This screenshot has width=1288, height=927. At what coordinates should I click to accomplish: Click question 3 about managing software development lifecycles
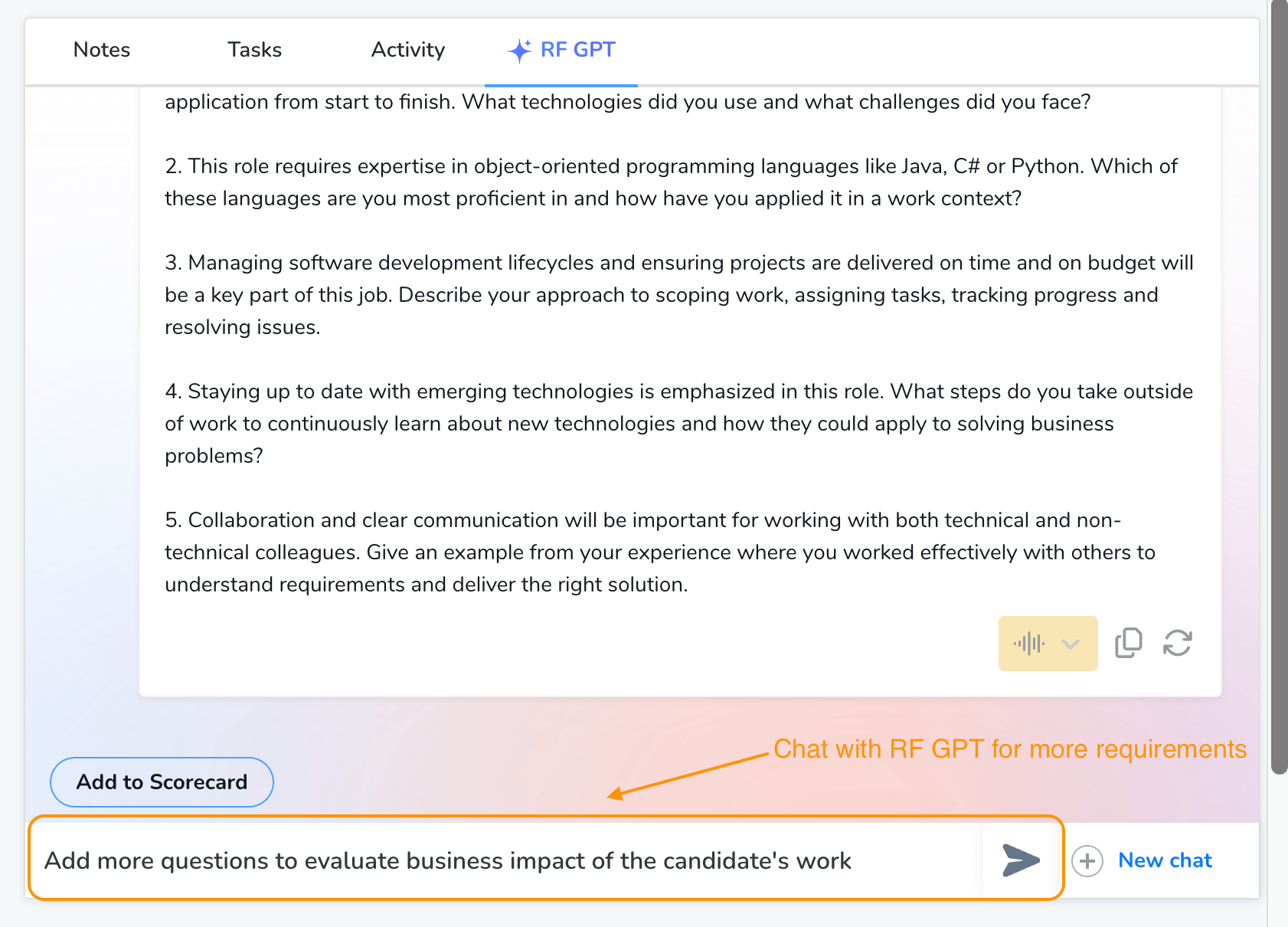(x=678, y=295)
